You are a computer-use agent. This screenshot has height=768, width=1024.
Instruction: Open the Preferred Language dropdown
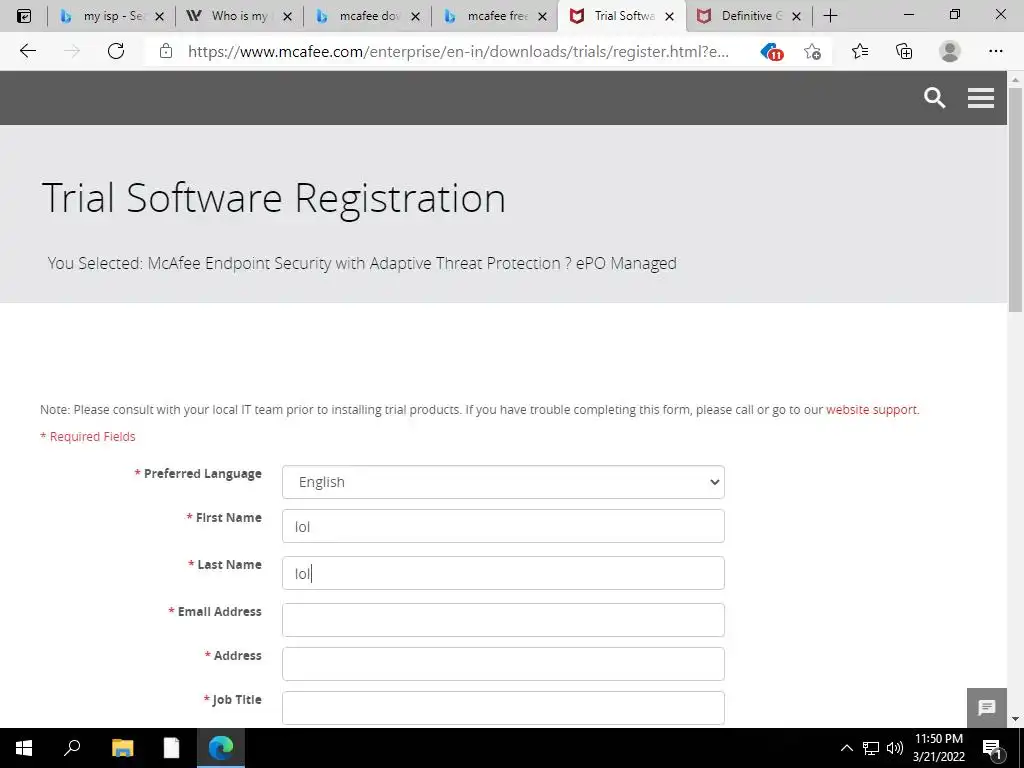click(503, 482)
